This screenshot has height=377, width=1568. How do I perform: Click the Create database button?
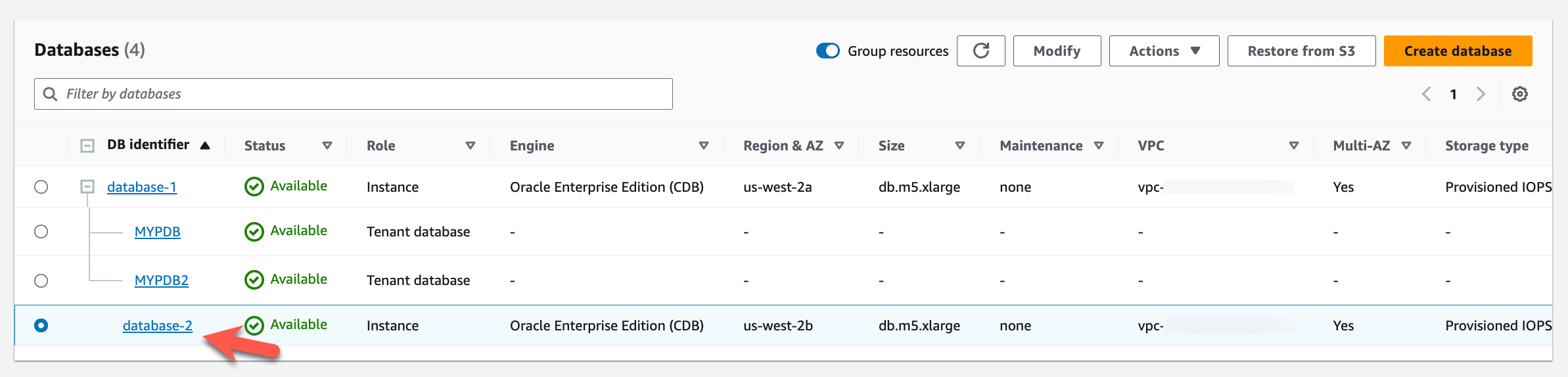pos(1458,51)
